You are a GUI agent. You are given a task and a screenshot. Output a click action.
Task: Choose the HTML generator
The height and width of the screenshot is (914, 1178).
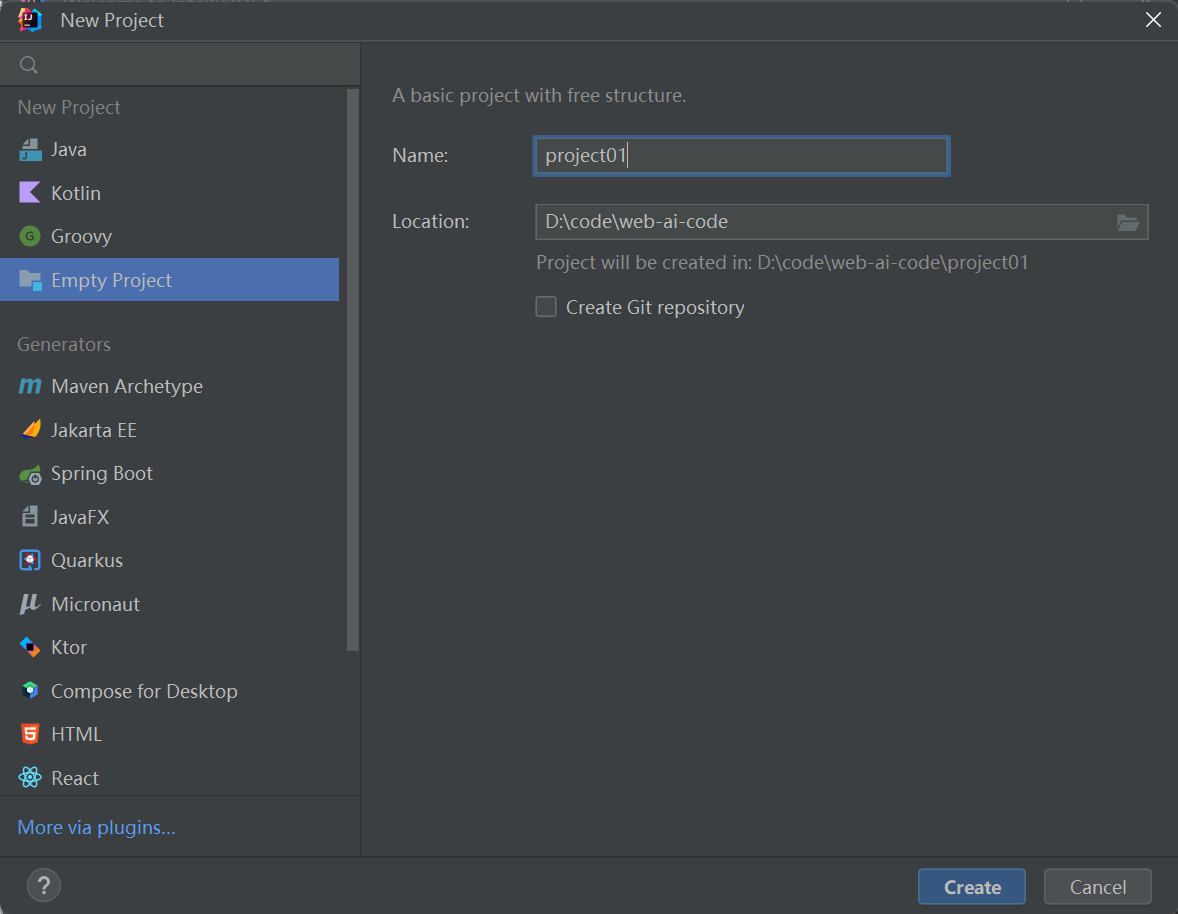pyautogui.click(x=170, y=734)
